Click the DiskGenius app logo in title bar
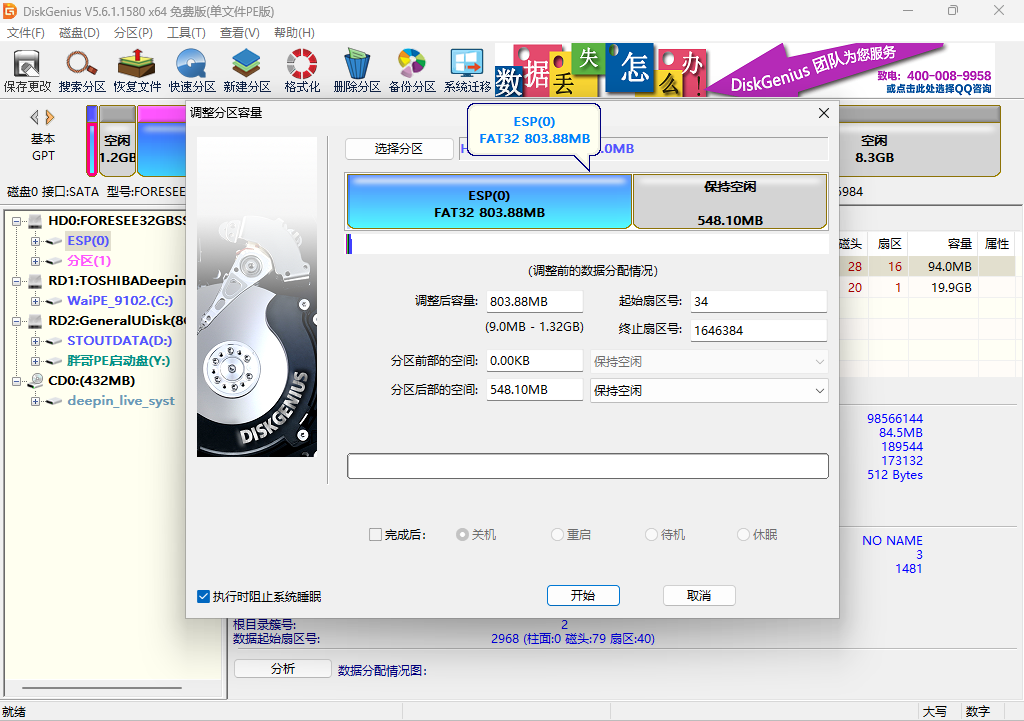1024x721 pixels. pyautogui.click(x=10, y=11)
